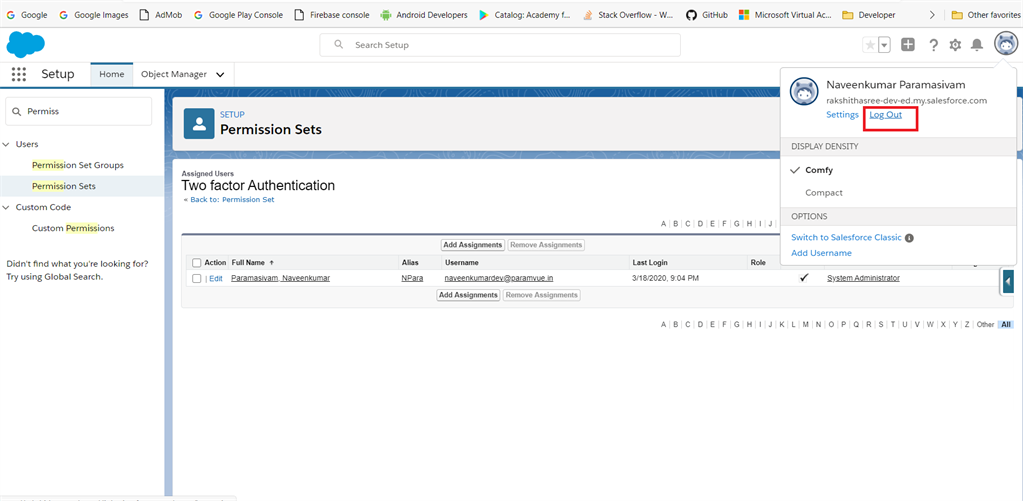Open the global actions plus icon
Viewport: 1023px width, 501px height.
908,44
